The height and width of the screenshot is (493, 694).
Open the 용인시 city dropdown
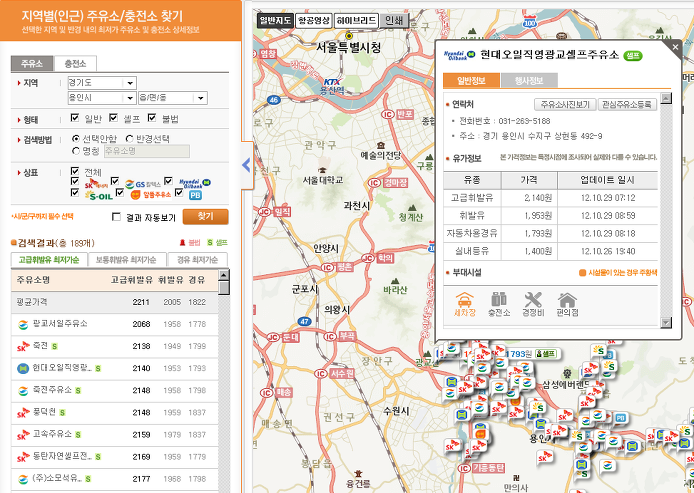tap(102, 98)
